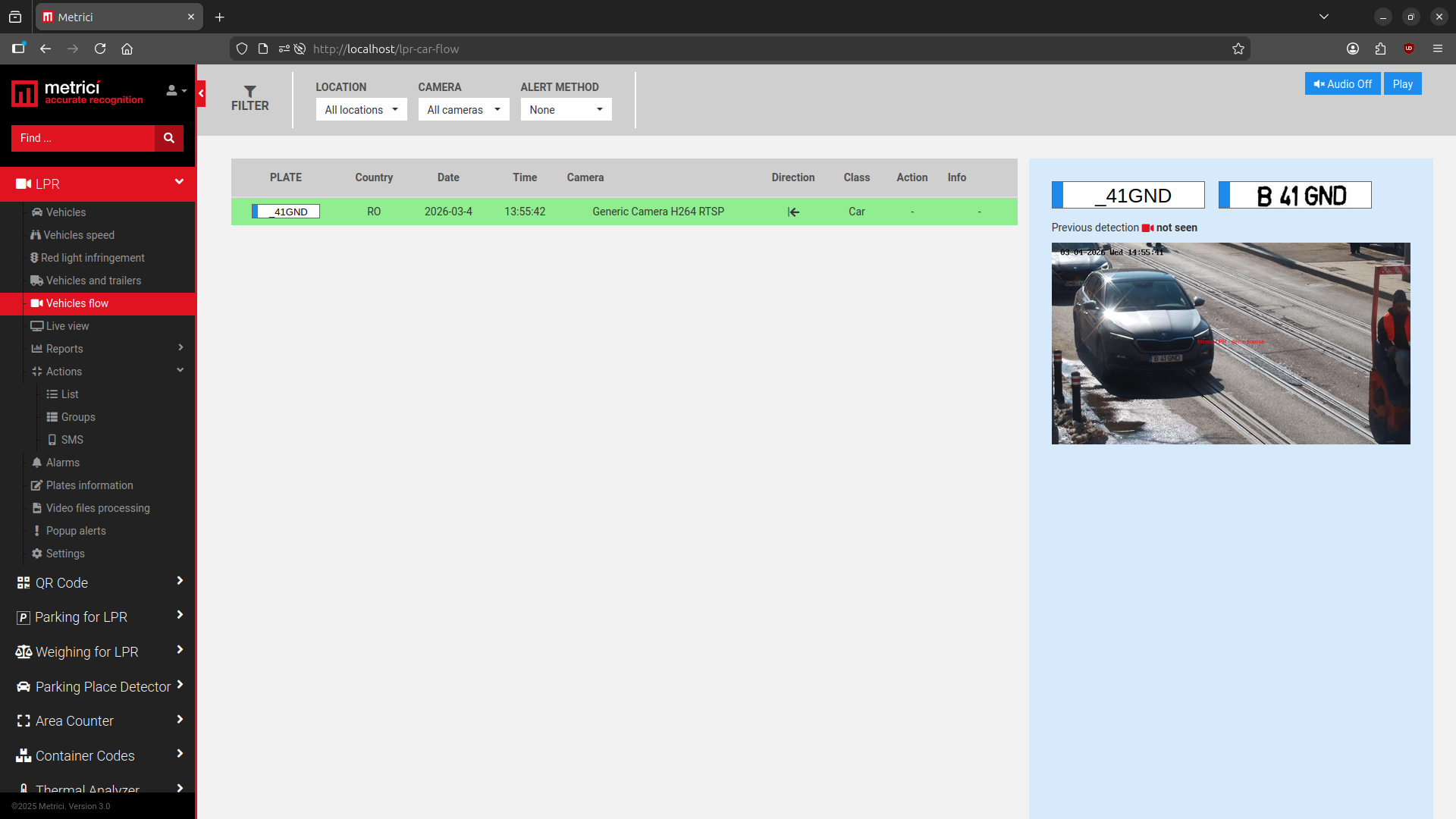Bookmark the page with the star icon
Screen dimensions: 1456x819
click(x=1238, y=49)
